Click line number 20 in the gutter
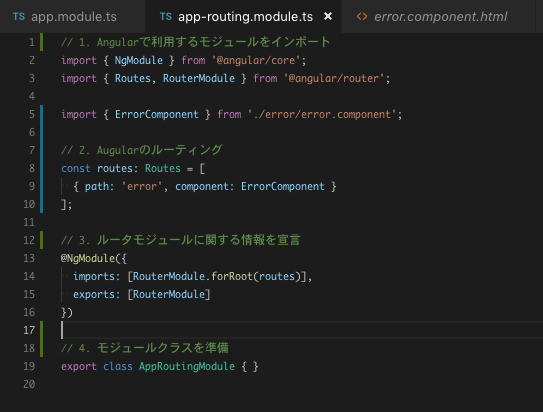The width and height of the screenshot is (543, 412). tap(29, 384)
